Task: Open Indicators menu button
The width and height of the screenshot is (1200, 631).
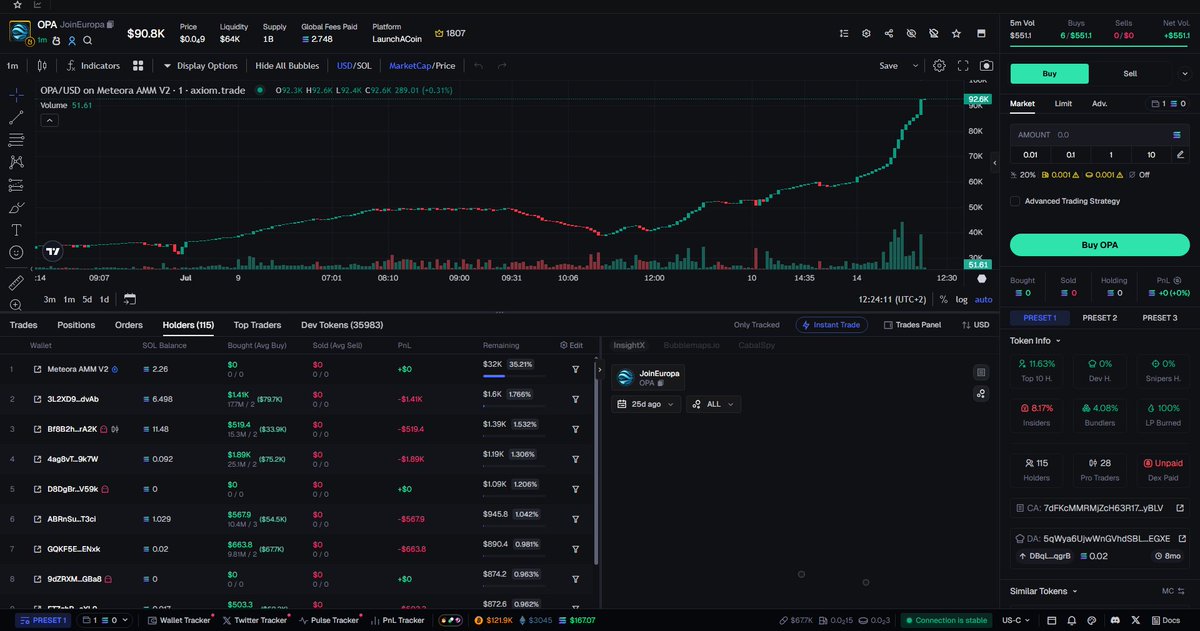Action: 93,66
